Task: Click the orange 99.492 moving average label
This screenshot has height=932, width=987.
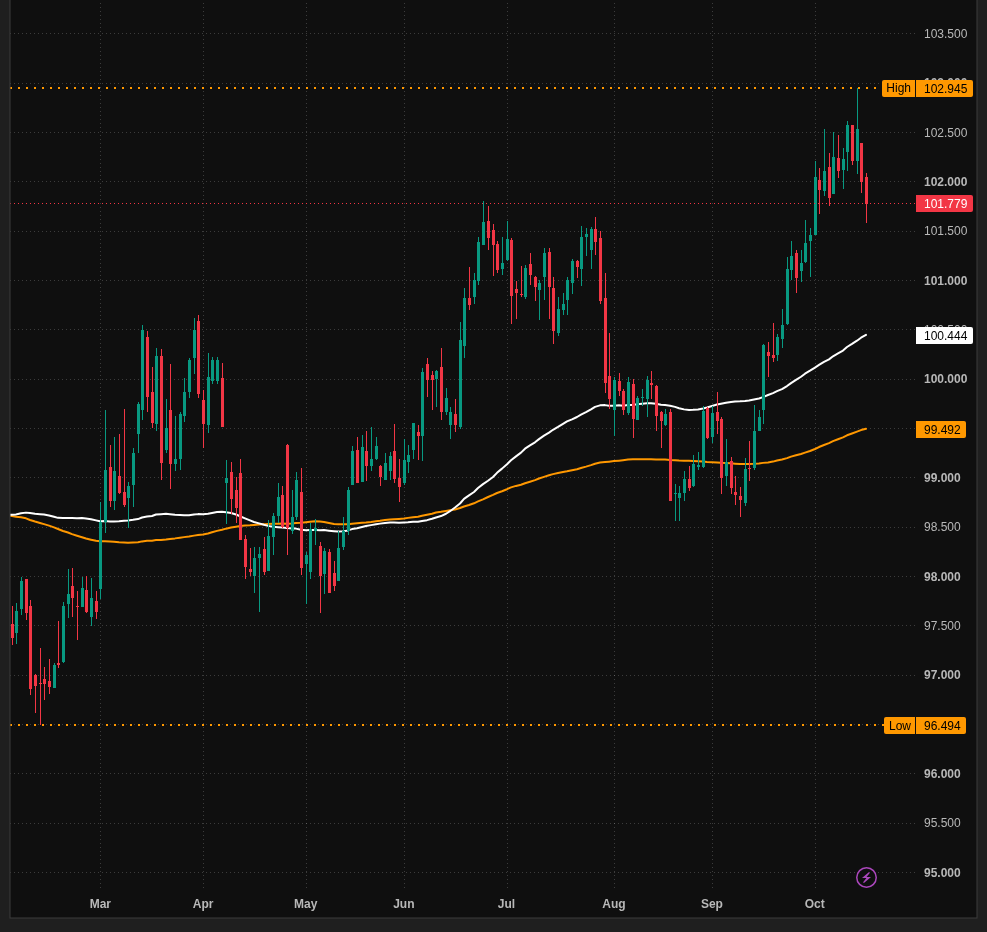Action: point(941,430)
